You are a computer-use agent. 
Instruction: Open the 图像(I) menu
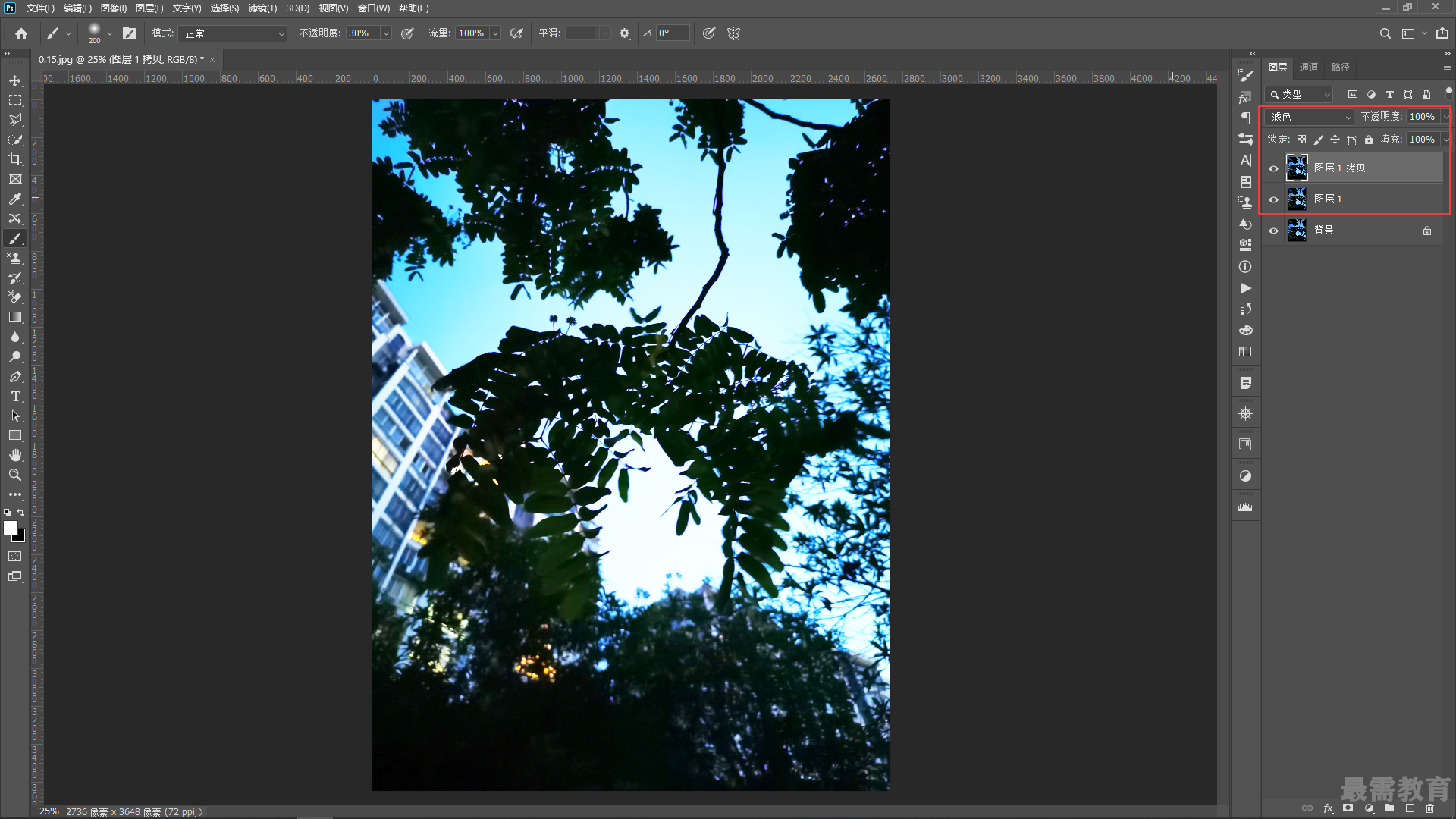click(x=114, y=8)
